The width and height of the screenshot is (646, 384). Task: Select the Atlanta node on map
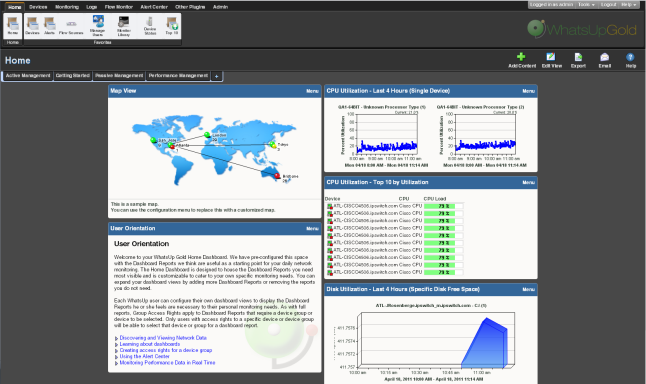pyautogui.click(x=172, y=145)
